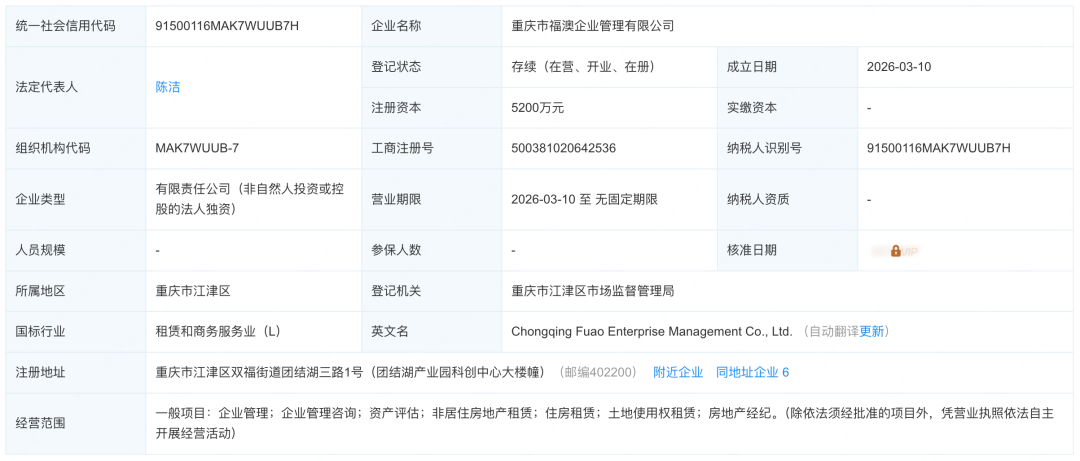Select organization code MAK7WUUB-7

coord(197,148)
